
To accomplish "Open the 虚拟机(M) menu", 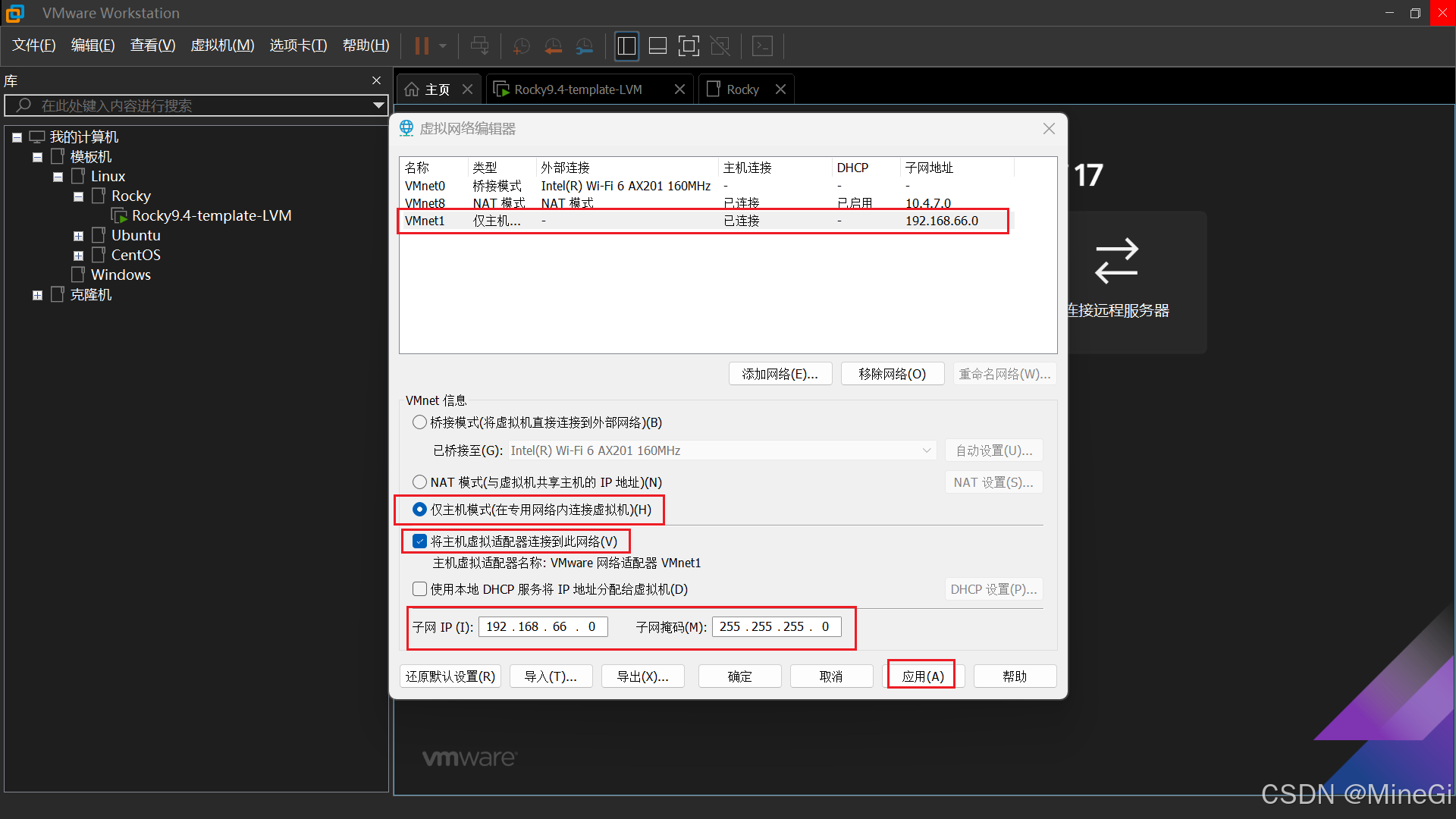I will 222,45.
